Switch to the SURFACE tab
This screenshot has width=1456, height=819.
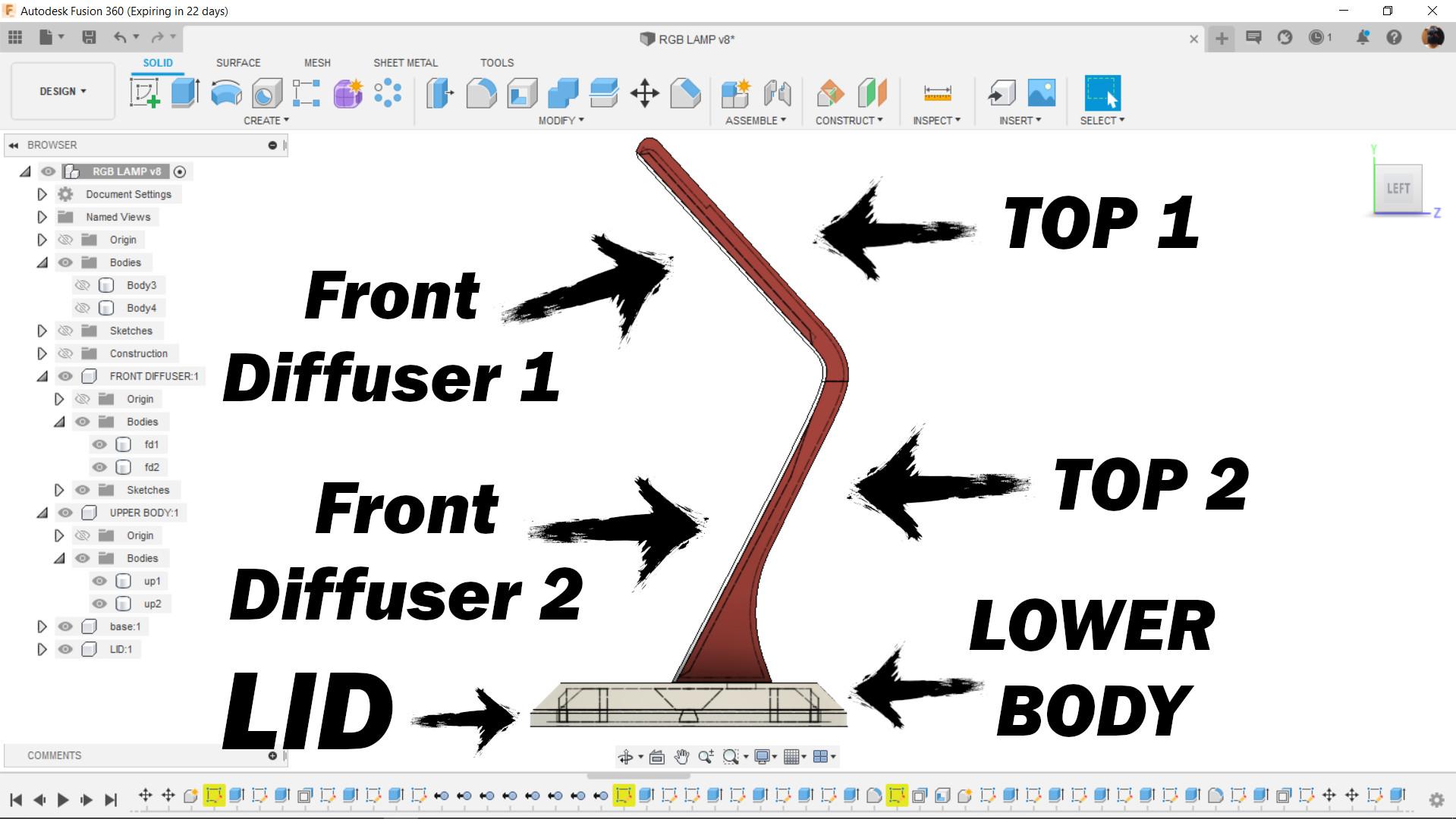pyautogui.click(x=237, y=62)
